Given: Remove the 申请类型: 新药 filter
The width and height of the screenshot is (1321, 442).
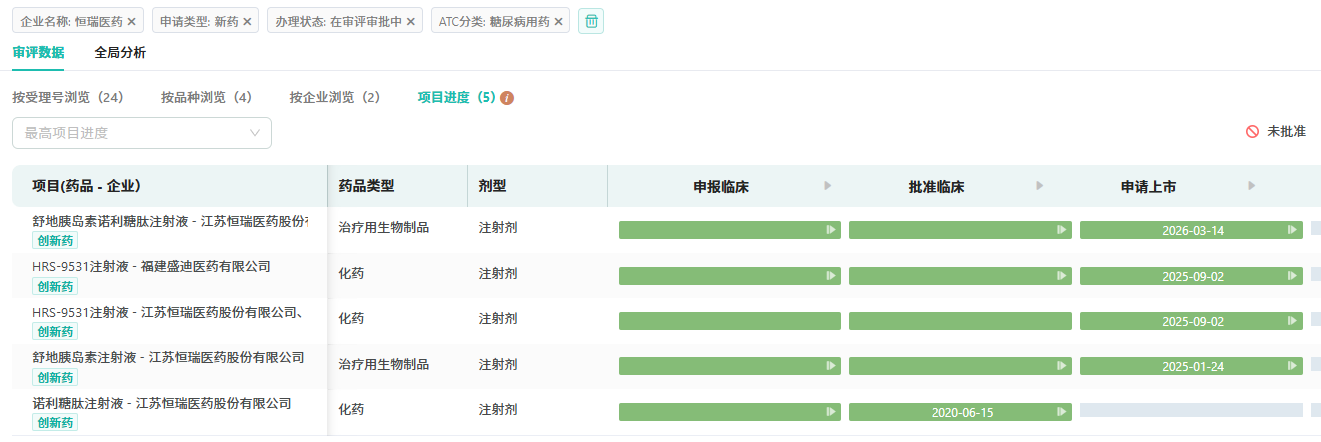Looking at the screenshot, I should pos(248,21).
